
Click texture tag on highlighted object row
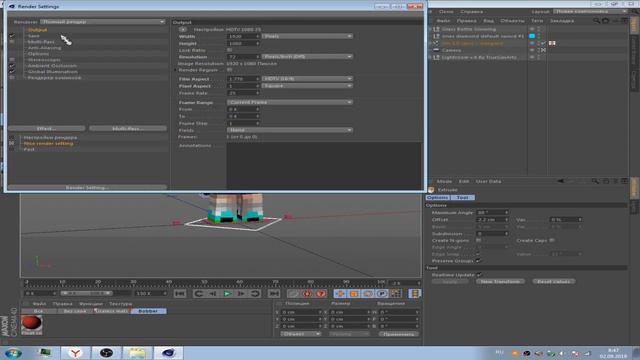552,43
